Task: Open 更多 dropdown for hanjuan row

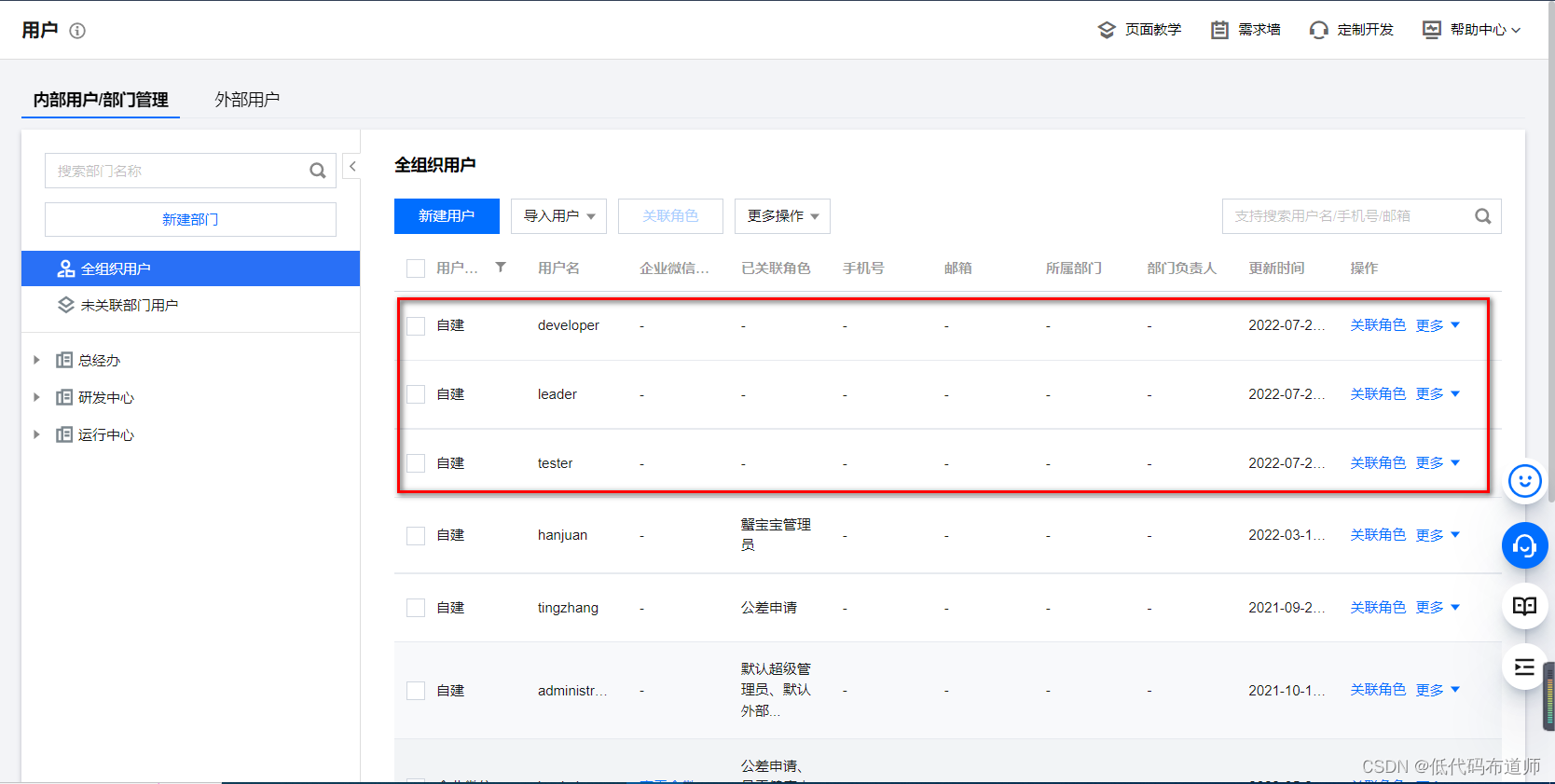Action: click(1438, 535)
